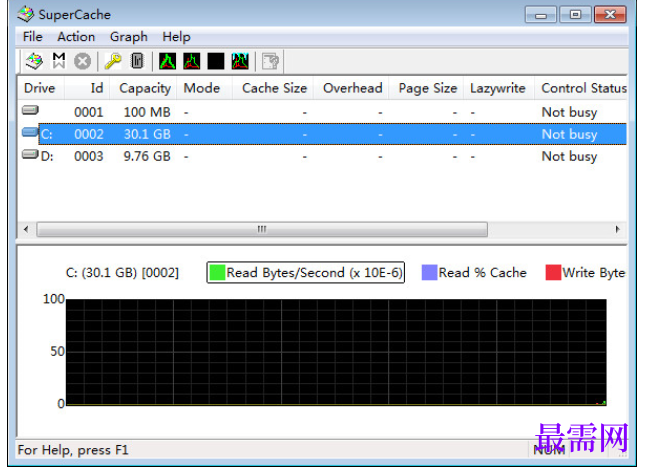Click the blank black graph toolbar icon
Image resolution: width=647 pixels, height=469 pixels.
pos(216,61)
